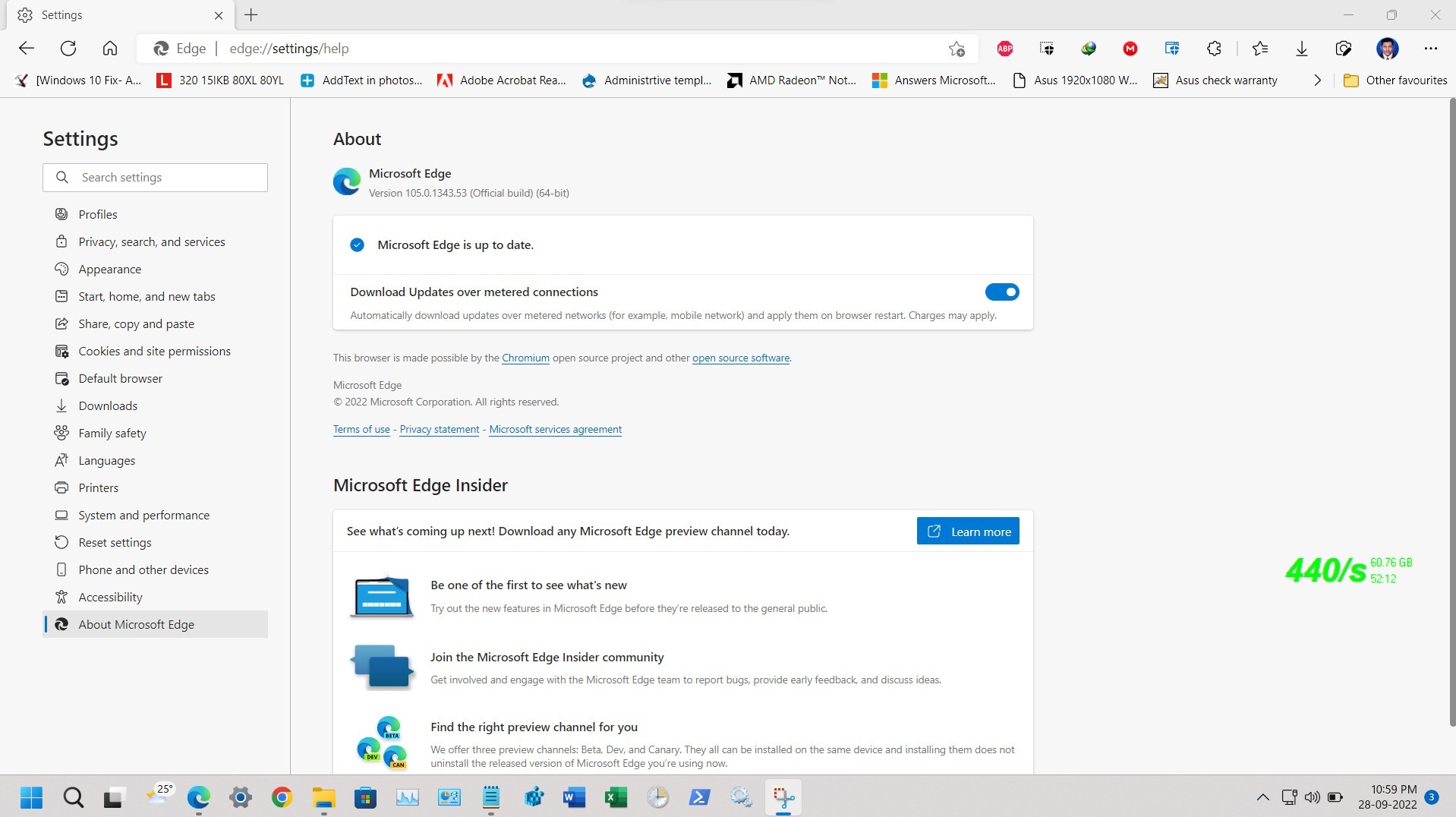Open the Settings and more ellipsis menu
Image resolution: width=1456 pixels, height=817 pixels.
click(x=1431, y=49)
